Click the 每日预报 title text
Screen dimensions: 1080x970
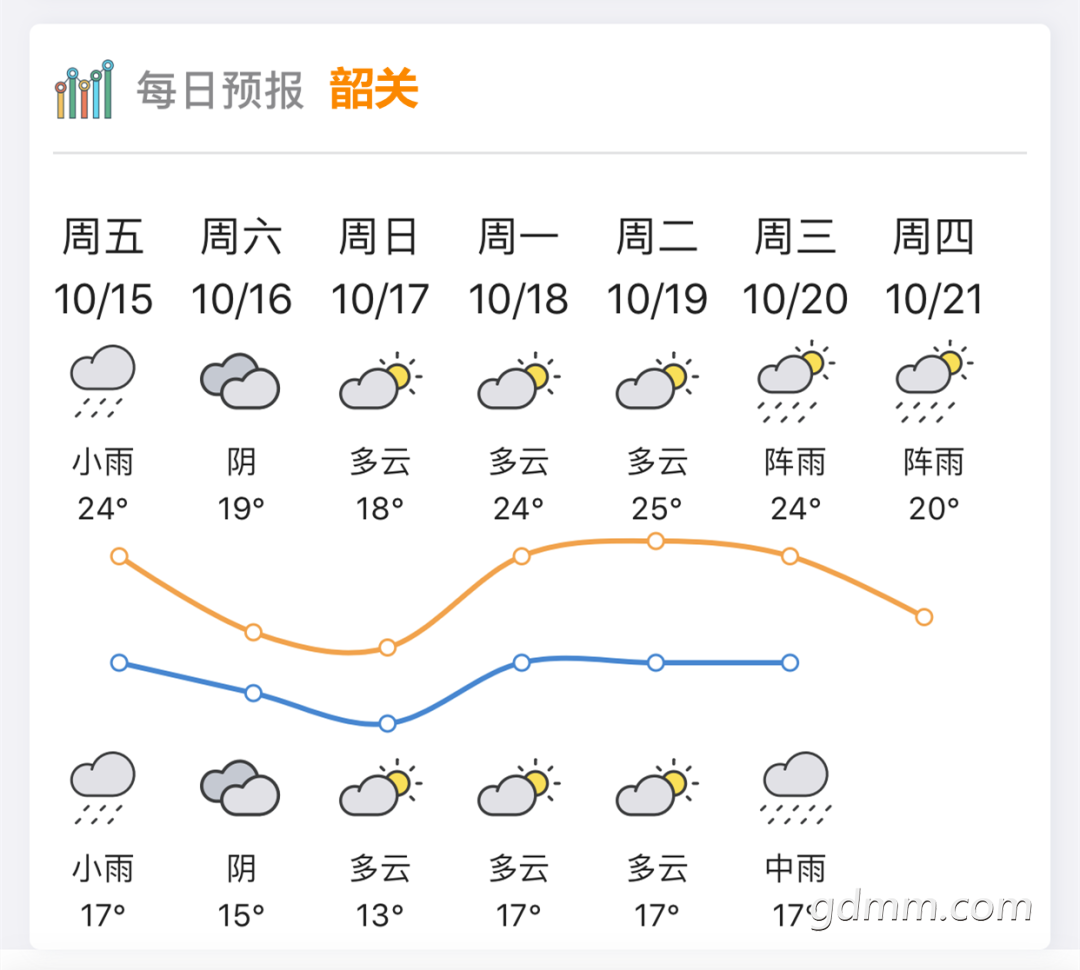(x=220, y=90)
